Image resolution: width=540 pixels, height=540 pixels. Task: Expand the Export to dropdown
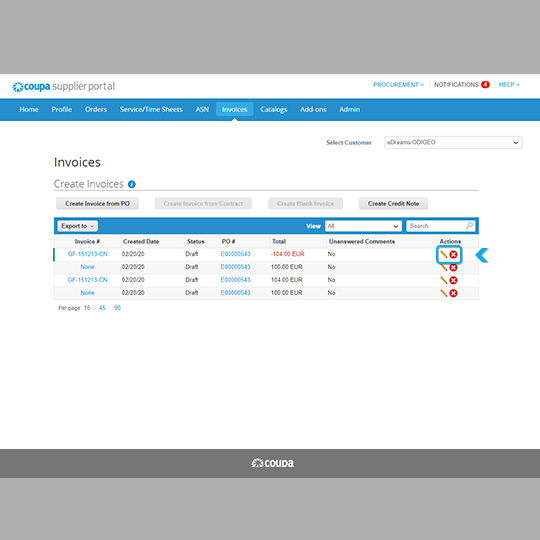[77, 226]
